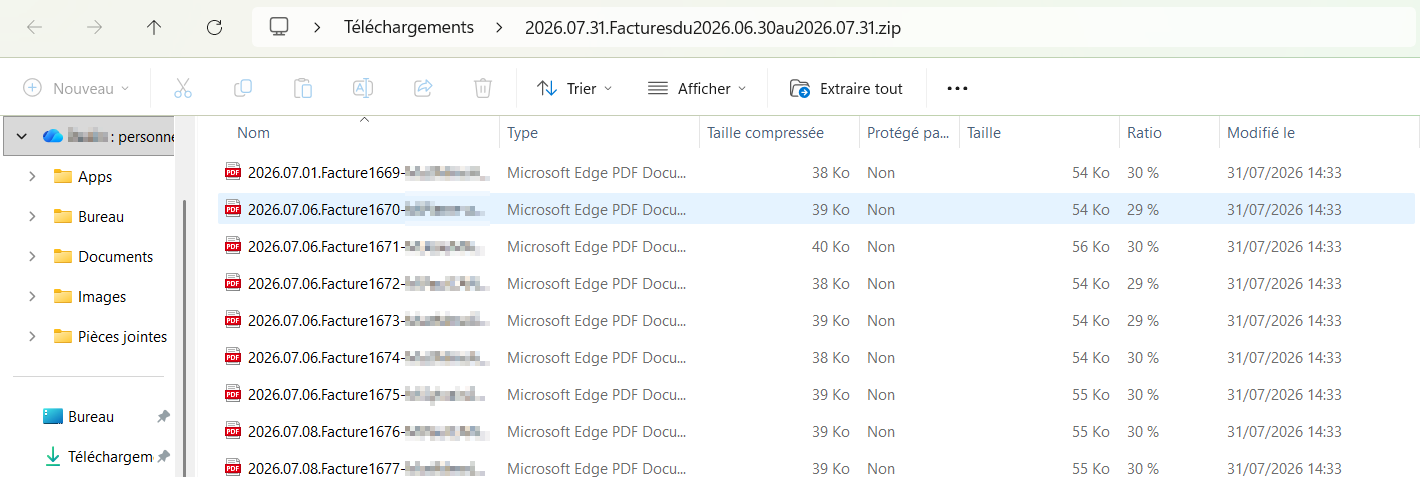Collapse the OneDrive personnel tree node
Viewport: 1420px width, 477px height.
pos(21,136)
